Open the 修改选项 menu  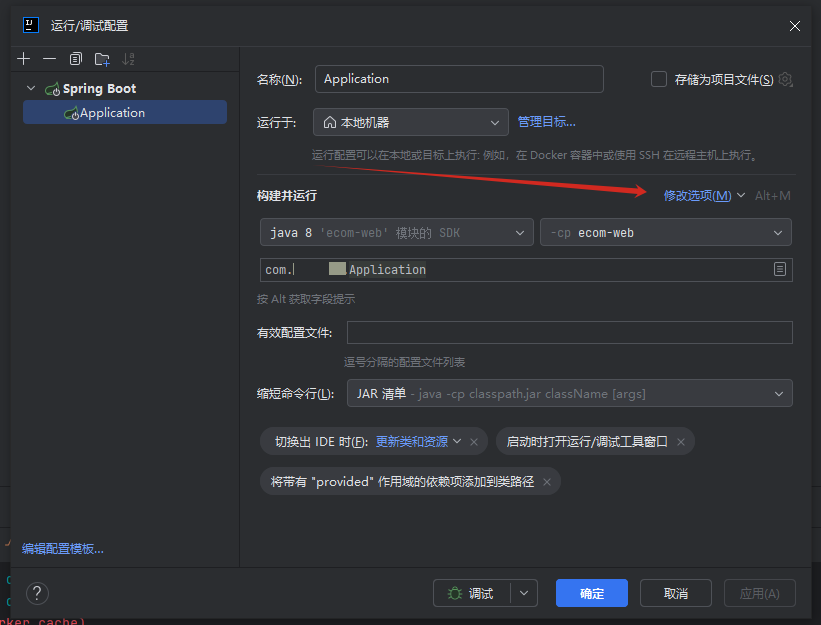click(x=703, y=195)
